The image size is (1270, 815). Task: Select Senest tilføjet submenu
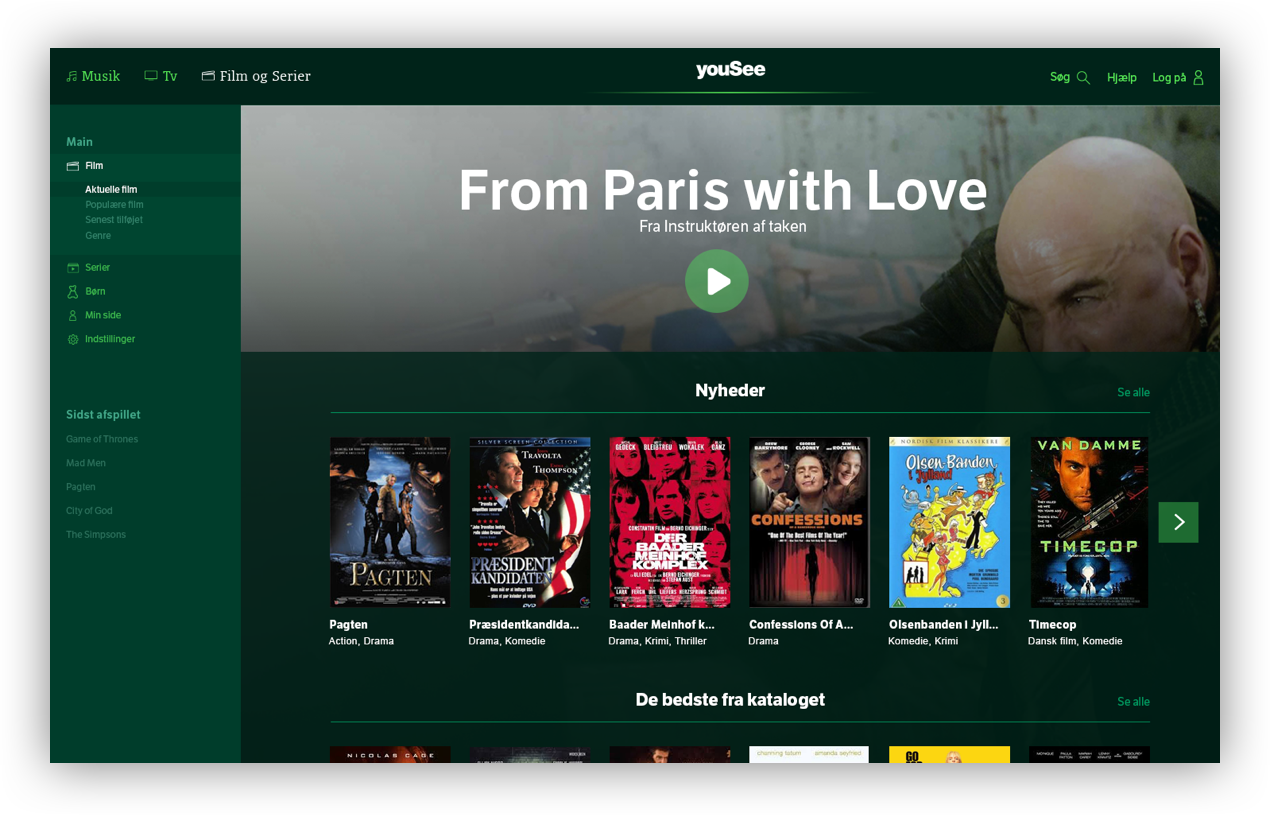click(114, 220)
